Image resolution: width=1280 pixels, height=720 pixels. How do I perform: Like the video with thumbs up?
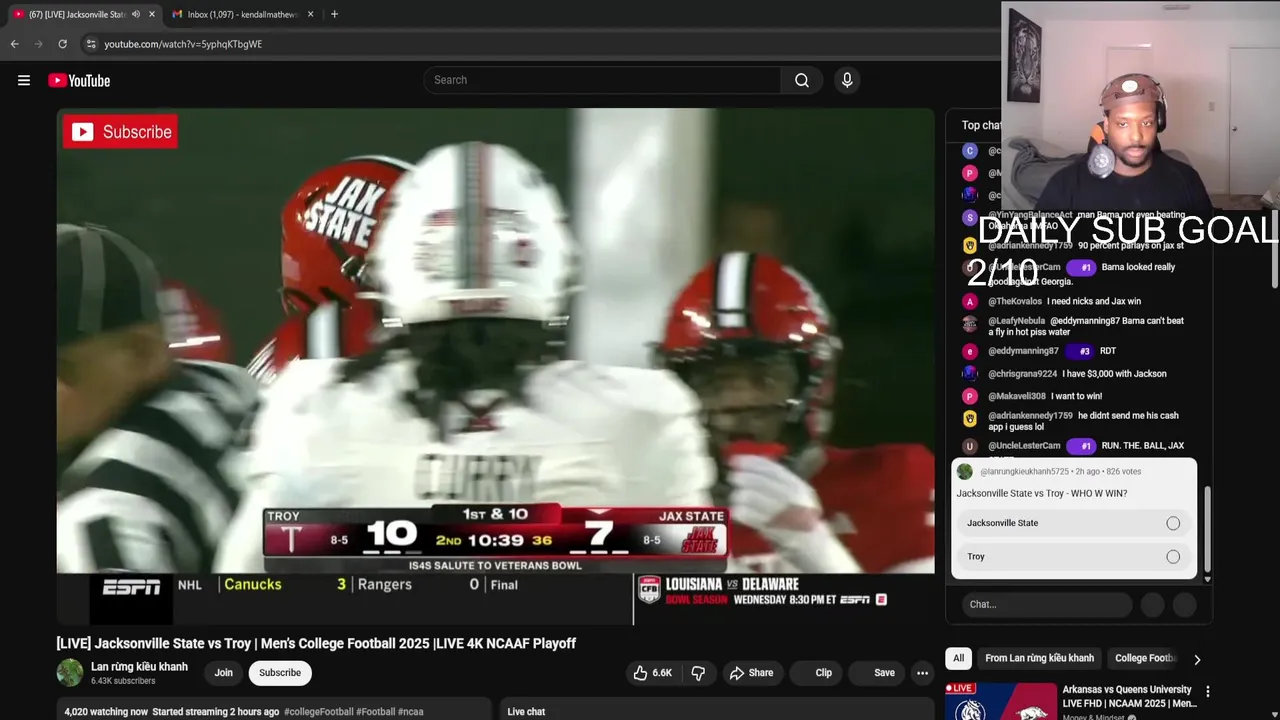pos(652,673)
